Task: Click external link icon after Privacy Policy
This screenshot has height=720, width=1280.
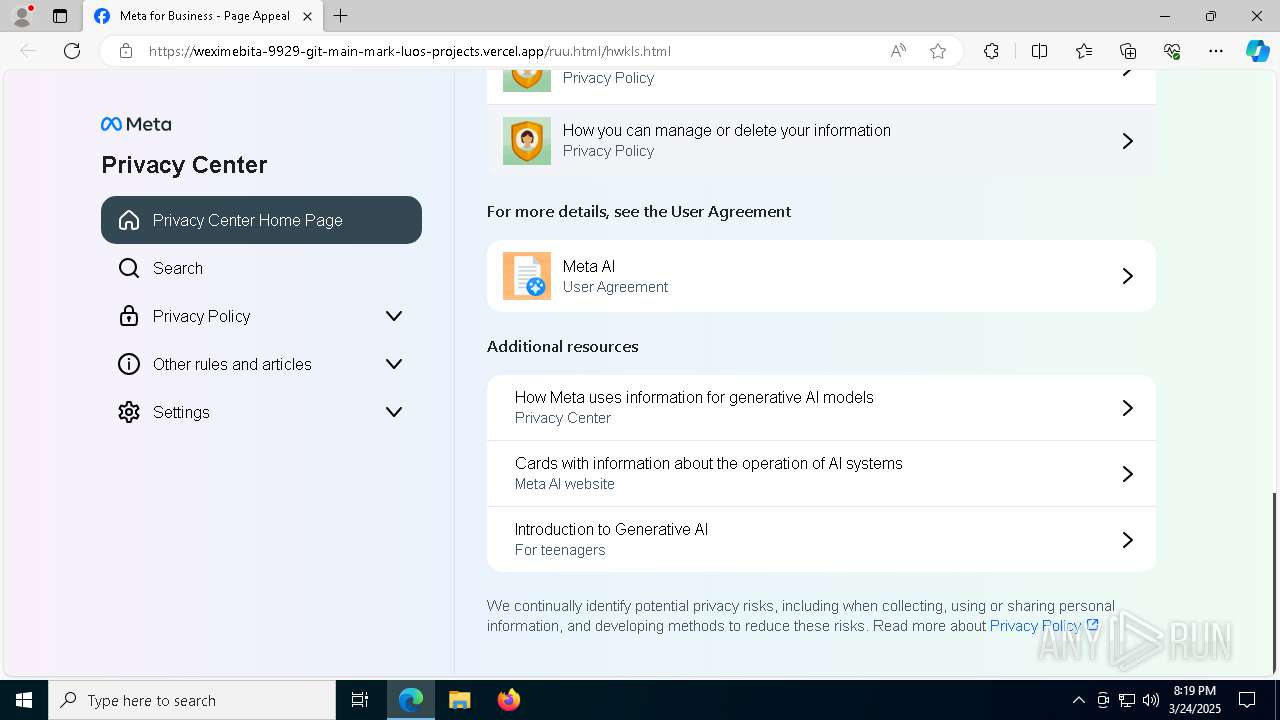Action: click(1092, 626)
